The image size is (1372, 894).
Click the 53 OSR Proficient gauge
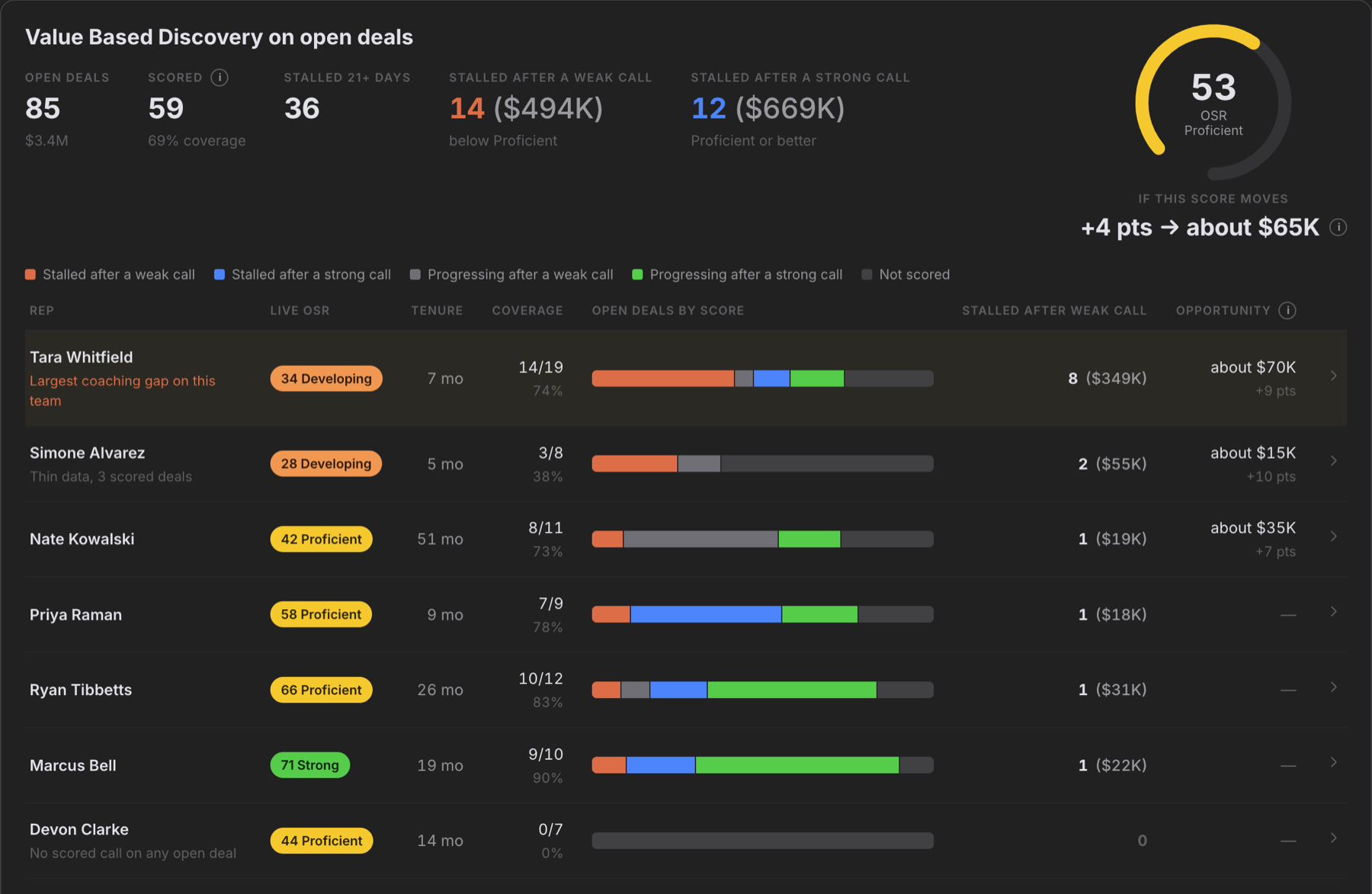[1213, 102]
